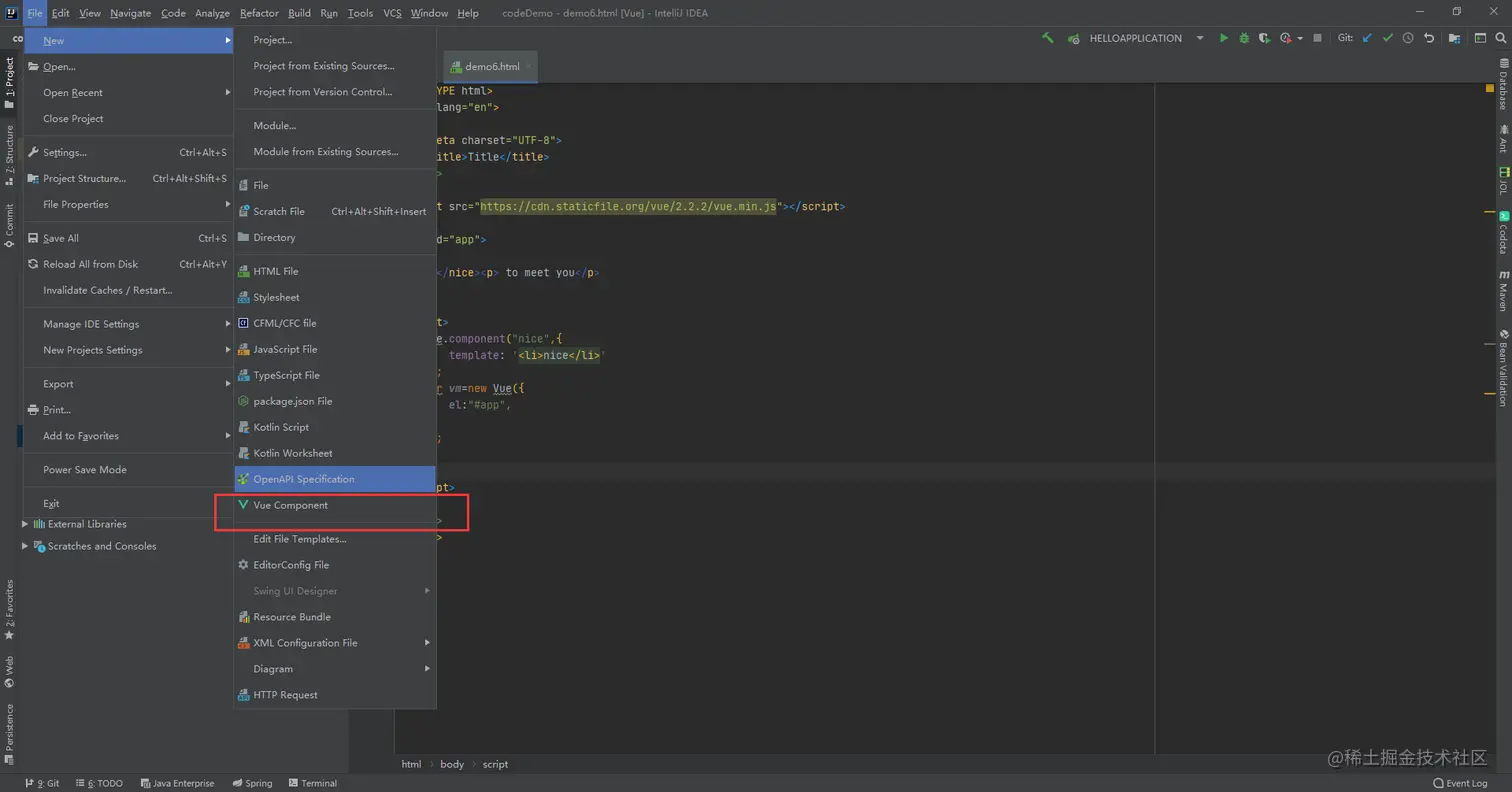1512x792 pixels.
Task: Click the Git Rollback arrow icon
Action: pyautogui.click(x=1429, y=38)
